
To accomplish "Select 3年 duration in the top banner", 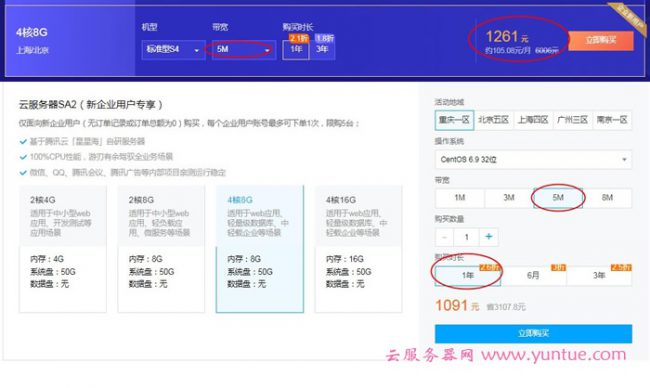I will [322, 50].
